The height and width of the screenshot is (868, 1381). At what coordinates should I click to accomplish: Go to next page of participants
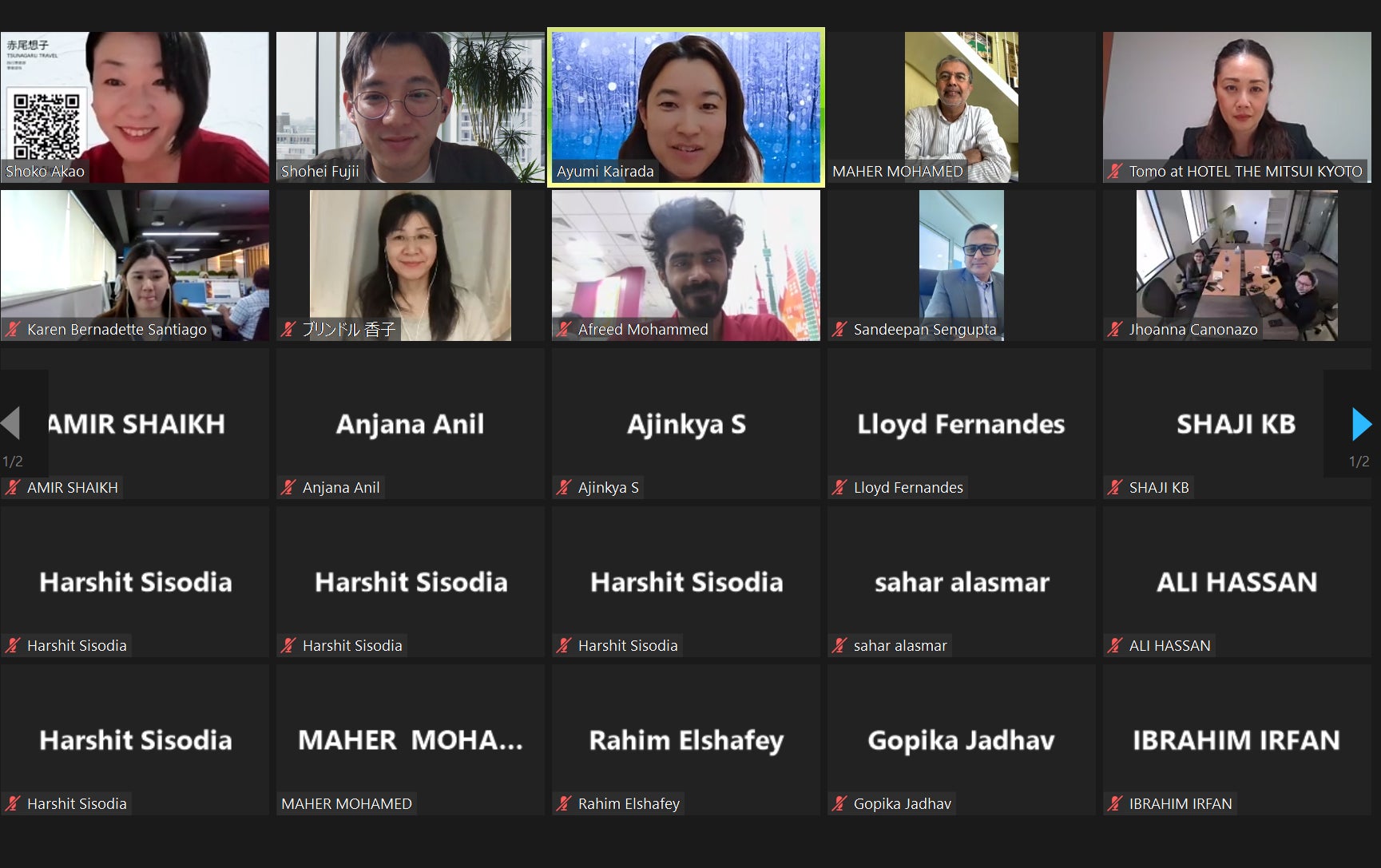pos(1361,424)
